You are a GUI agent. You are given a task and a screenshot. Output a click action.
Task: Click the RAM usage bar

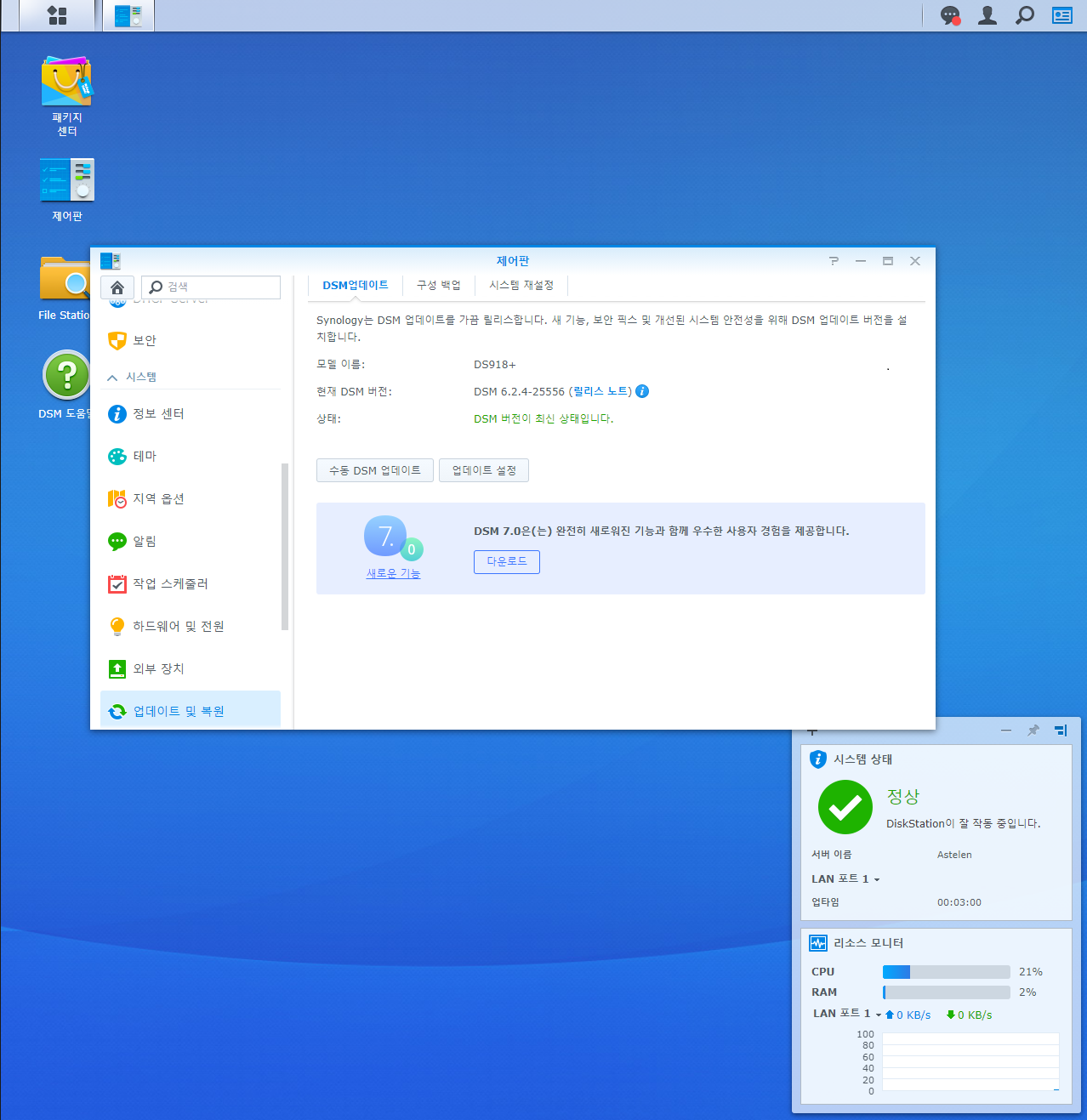point(947,992)
